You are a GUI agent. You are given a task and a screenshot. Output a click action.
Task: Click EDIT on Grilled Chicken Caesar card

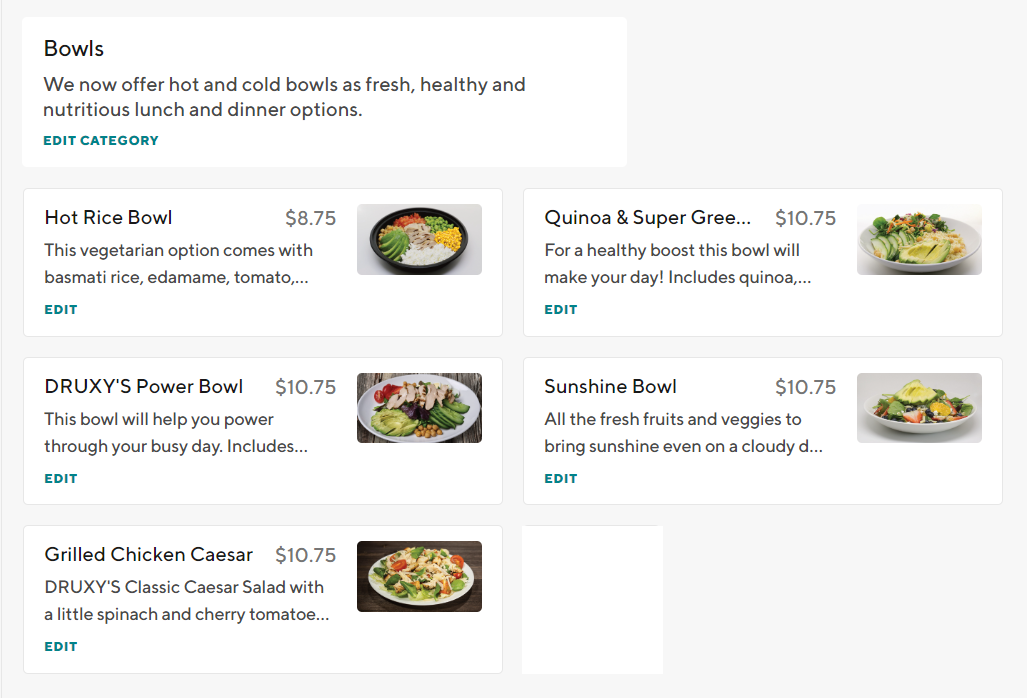61,647
